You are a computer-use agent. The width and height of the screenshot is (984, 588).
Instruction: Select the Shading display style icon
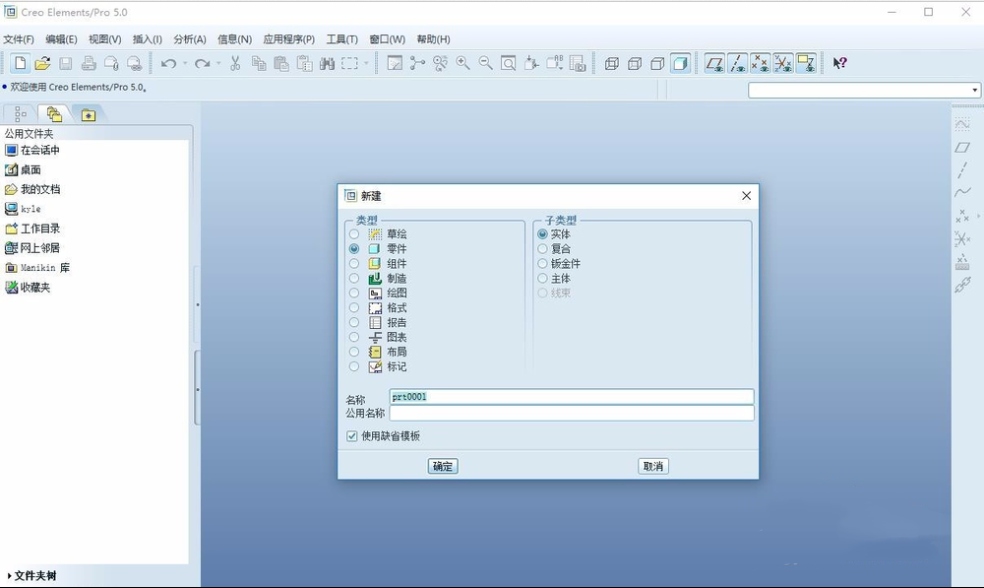click(x=680, y=63)
